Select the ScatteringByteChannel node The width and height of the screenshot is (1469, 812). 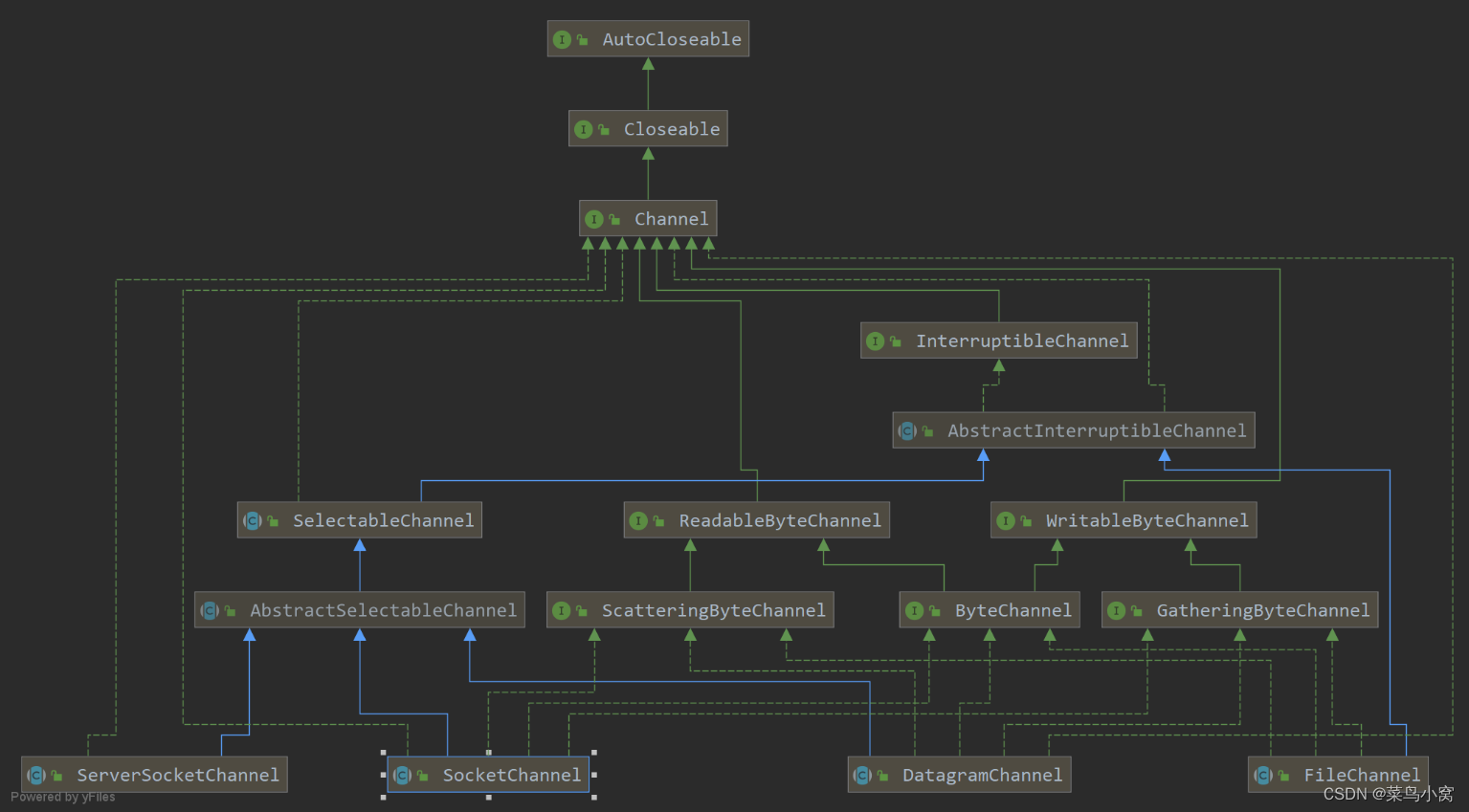(690, 610)
